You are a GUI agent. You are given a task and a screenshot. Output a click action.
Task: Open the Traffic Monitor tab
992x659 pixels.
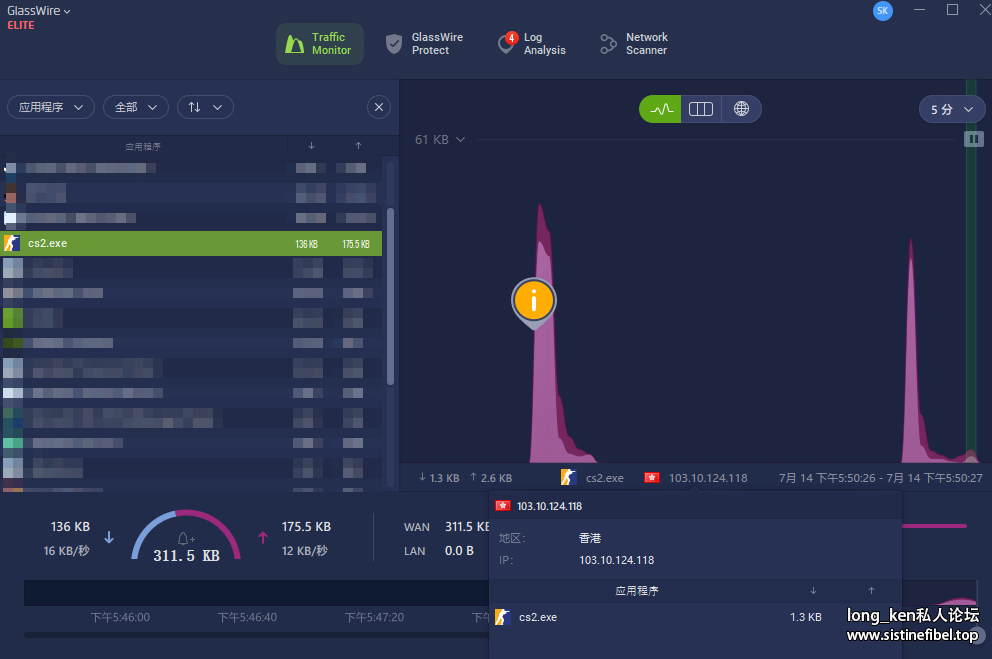(320, 44)
